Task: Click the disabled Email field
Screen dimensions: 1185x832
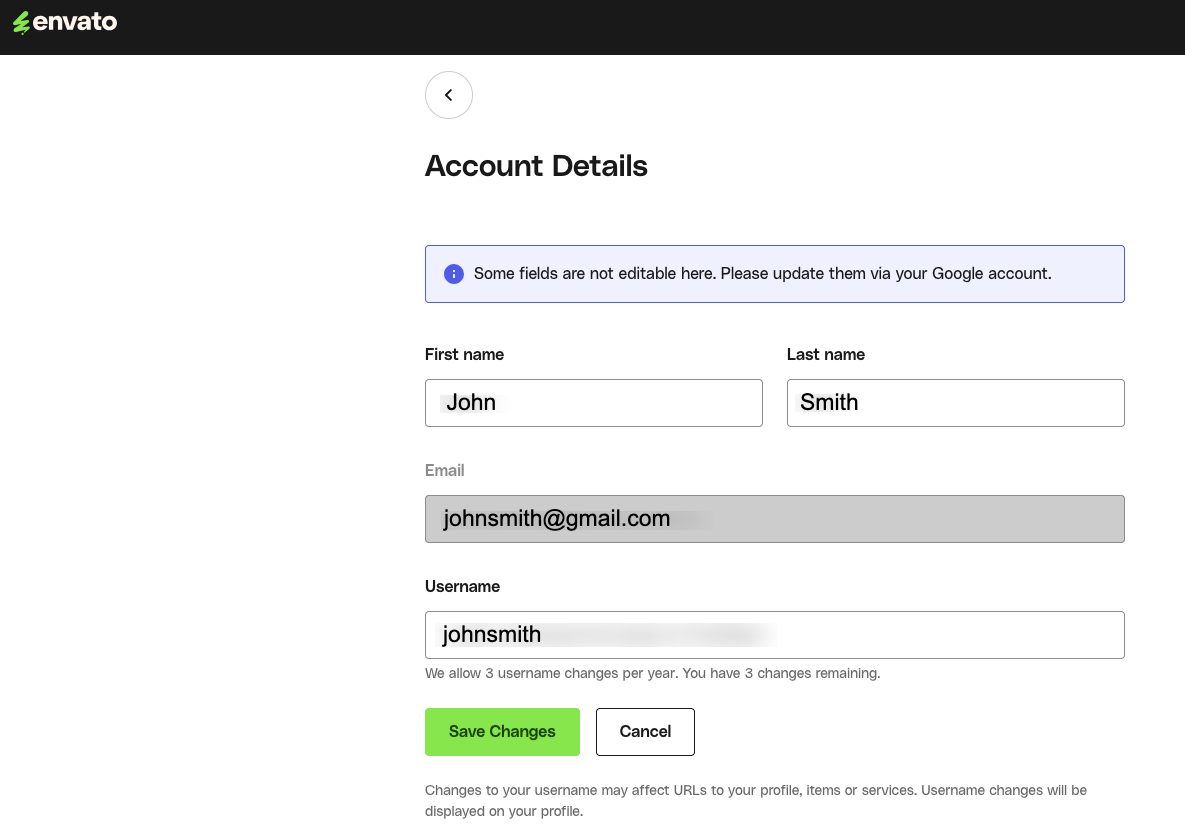Action: [774, 518]
